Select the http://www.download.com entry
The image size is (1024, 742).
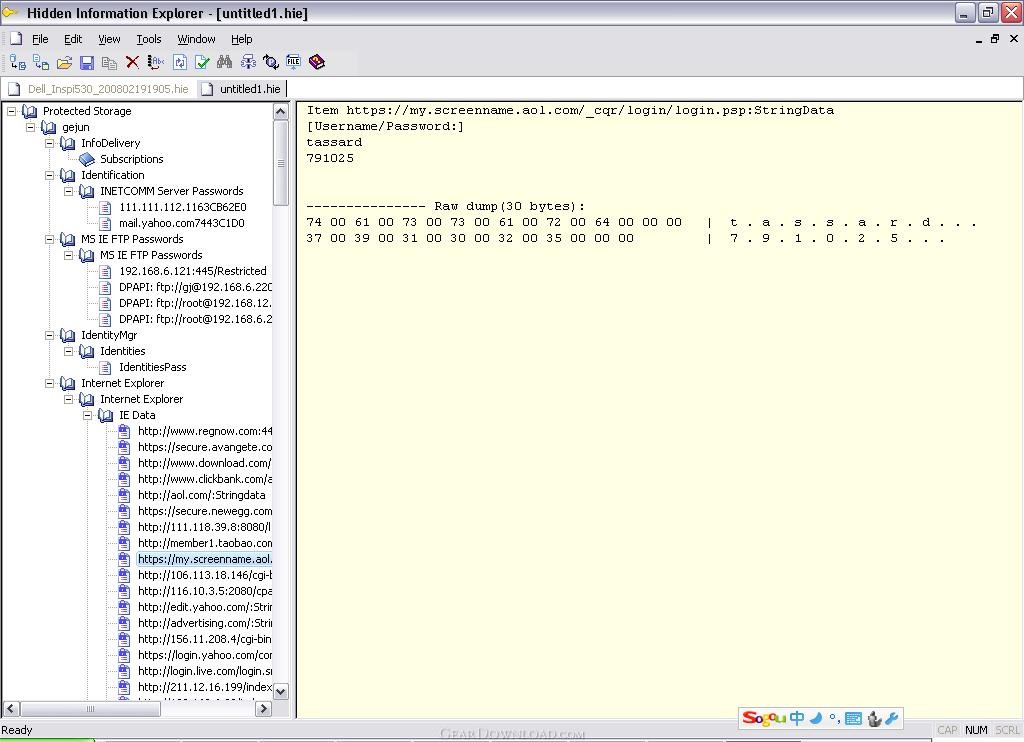coord(205,463)
